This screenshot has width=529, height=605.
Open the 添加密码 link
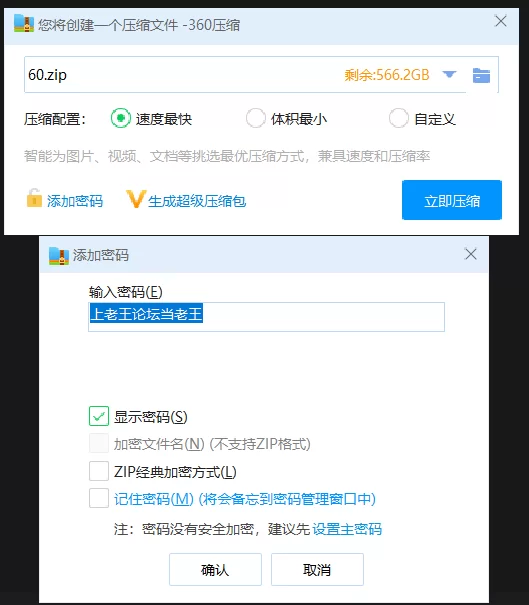(75, 201)
